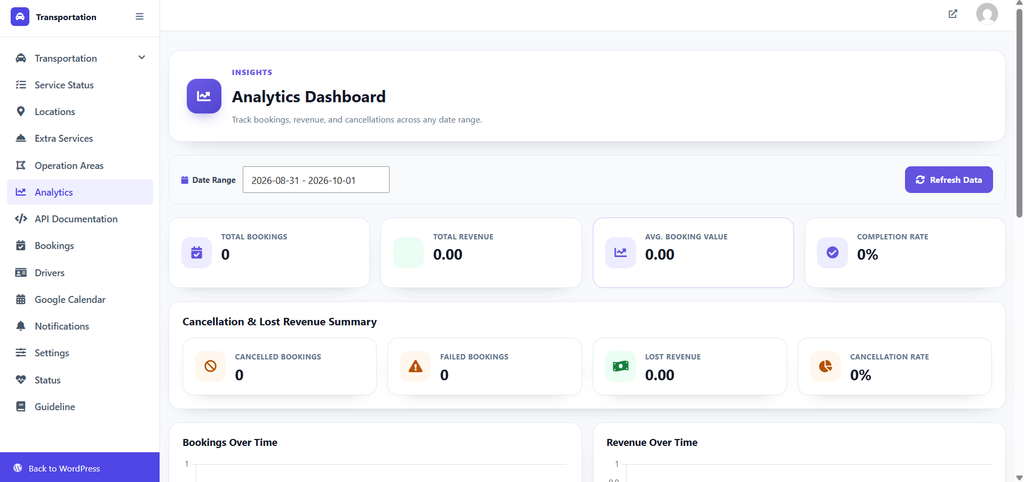Click the API Documentation code icon
The width and height of the screenshot is (1024, 482).
tap(21, 219)
